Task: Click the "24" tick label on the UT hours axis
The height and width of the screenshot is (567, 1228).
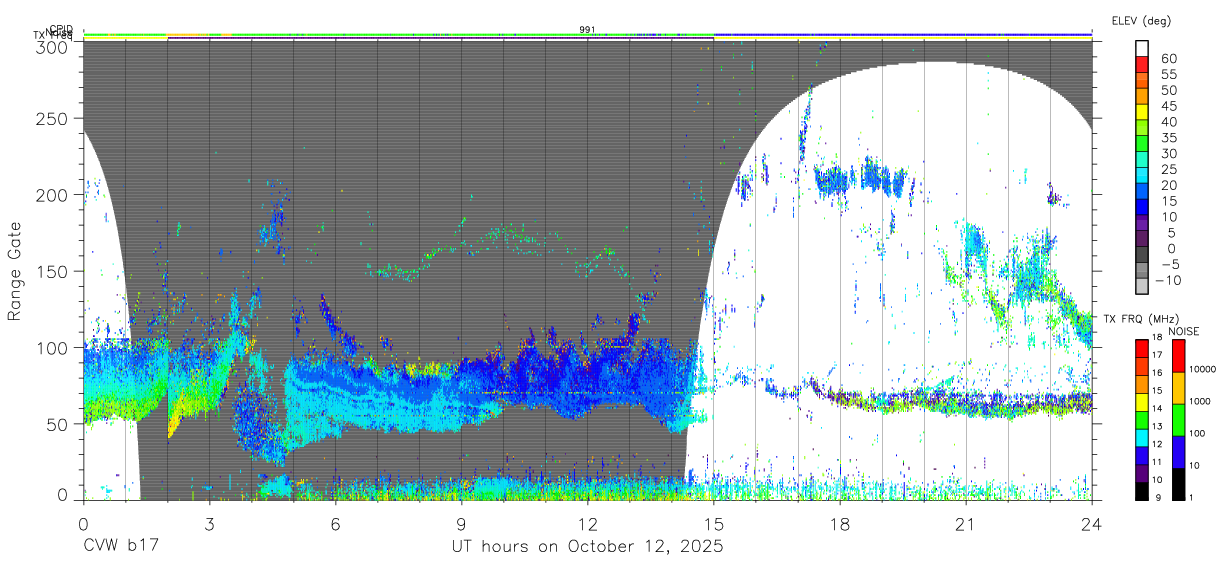Action: point(1091,523)
